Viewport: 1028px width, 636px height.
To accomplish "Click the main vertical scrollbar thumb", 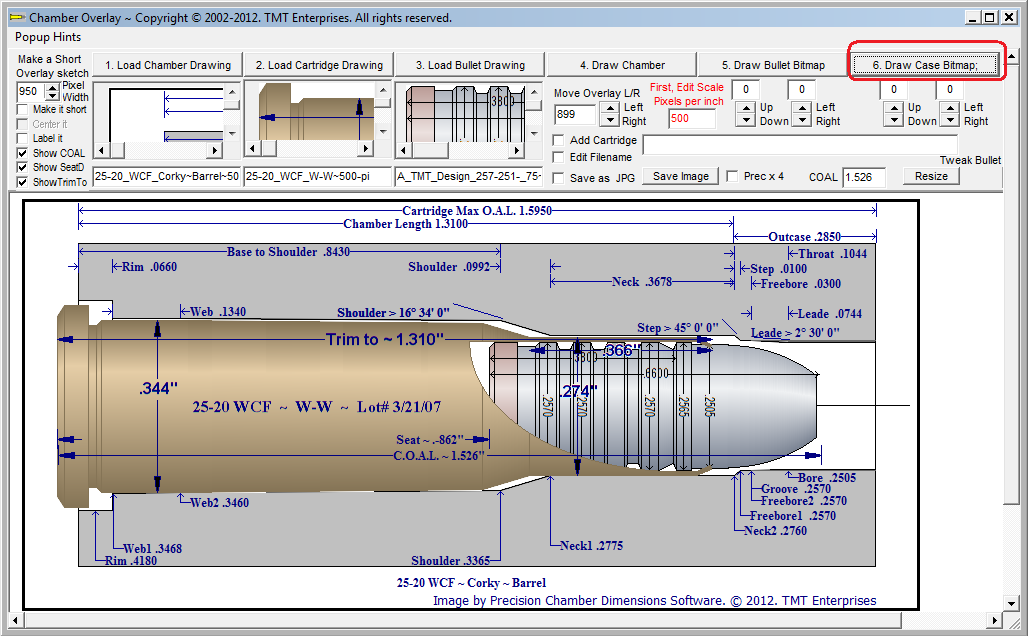I will [1011, 284].
